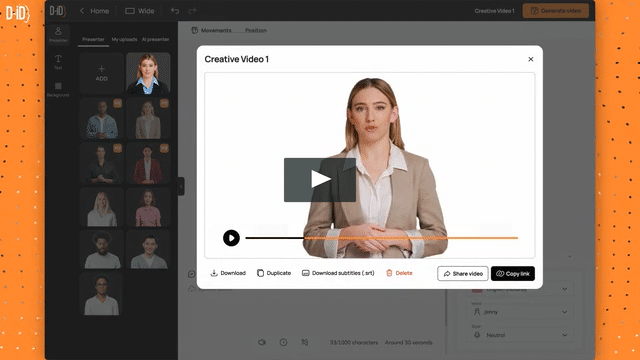Screen dimensions: 640x360
Task: Delete this video
Action: pos(399,273)
